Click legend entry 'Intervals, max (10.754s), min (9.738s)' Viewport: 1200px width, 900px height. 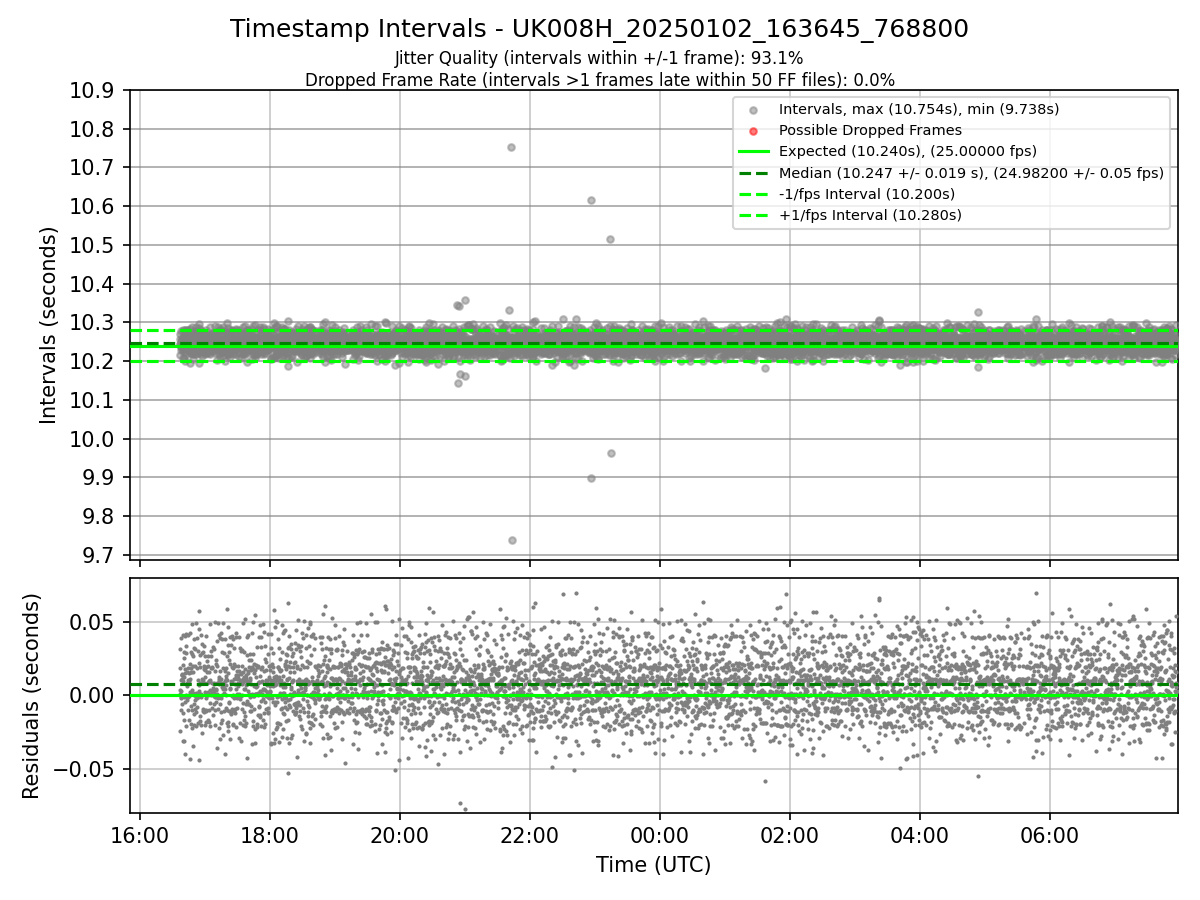click(x=919, y=109)
